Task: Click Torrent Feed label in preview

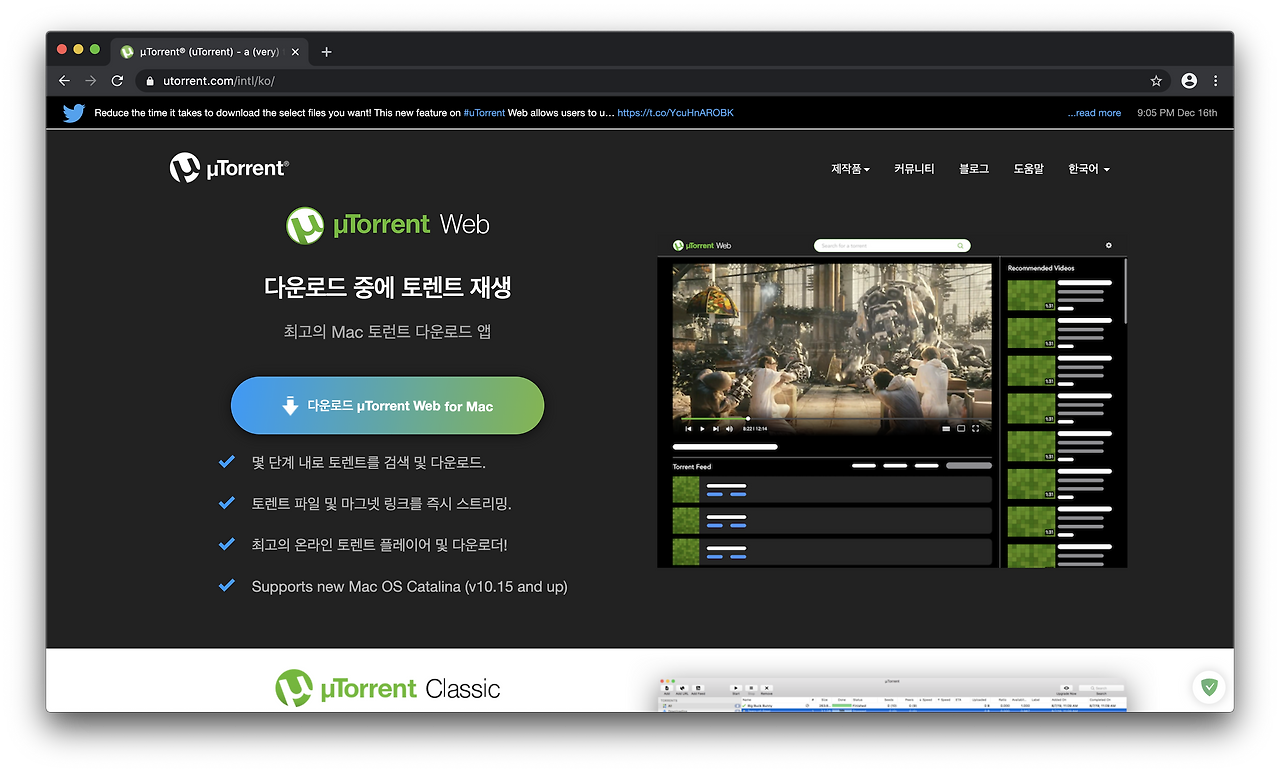Action: pos(692,466)
